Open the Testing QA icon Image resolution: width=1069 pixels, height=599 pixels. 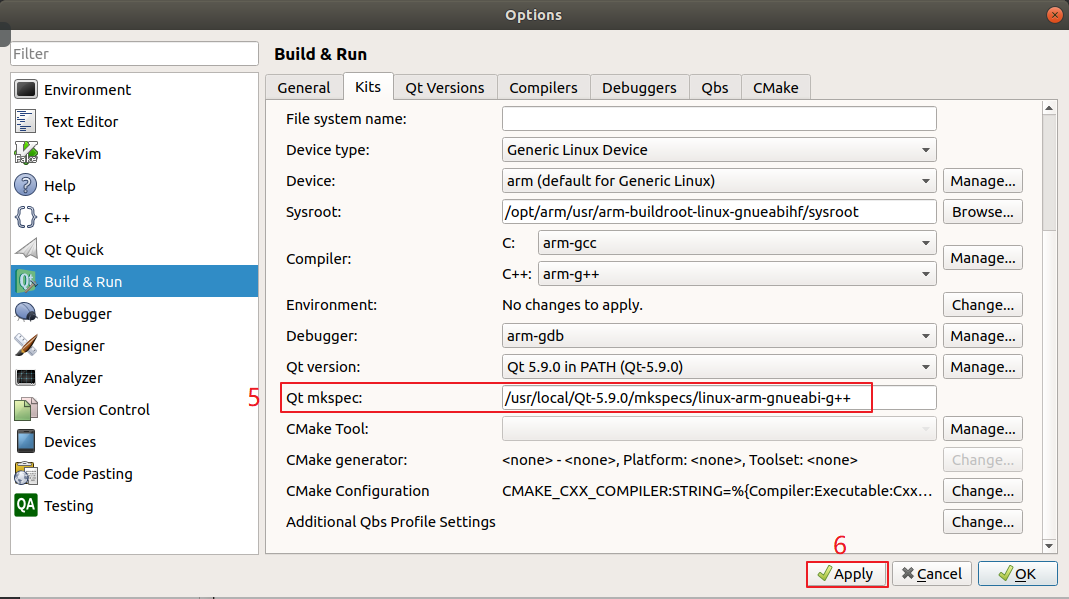(26, 506)
